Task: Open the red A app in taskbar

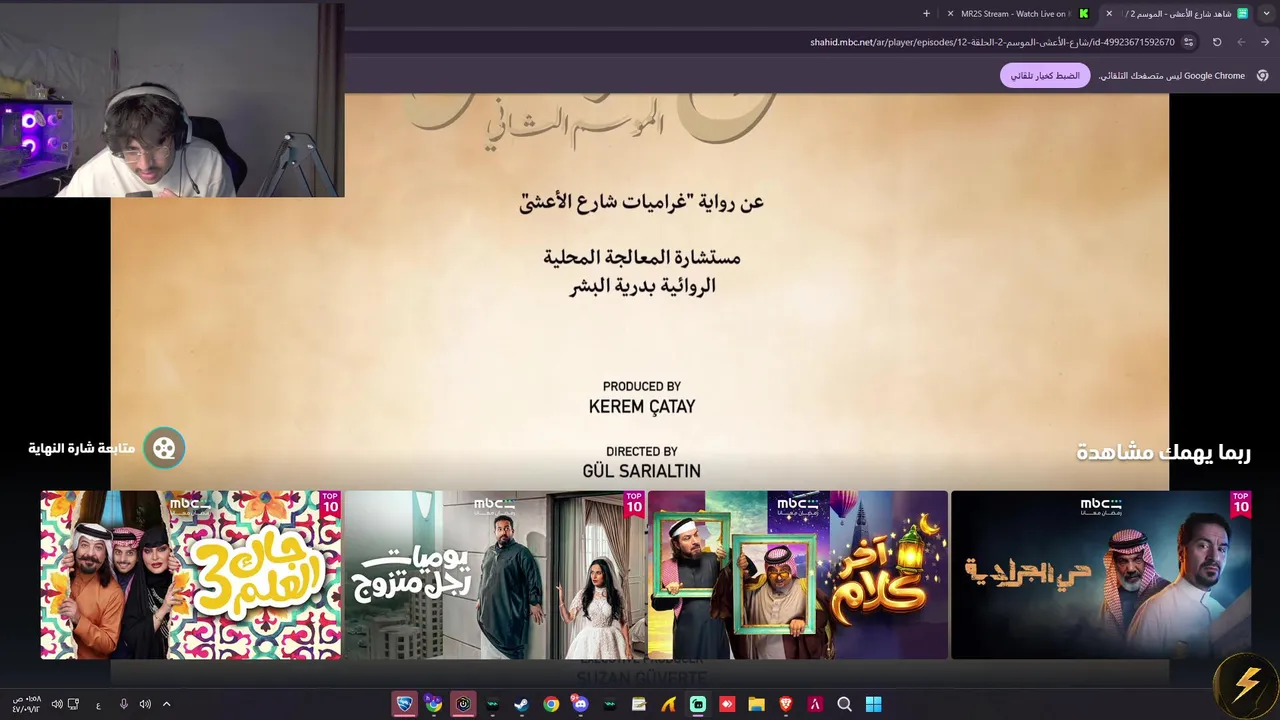Action: [x=815, y=704]
